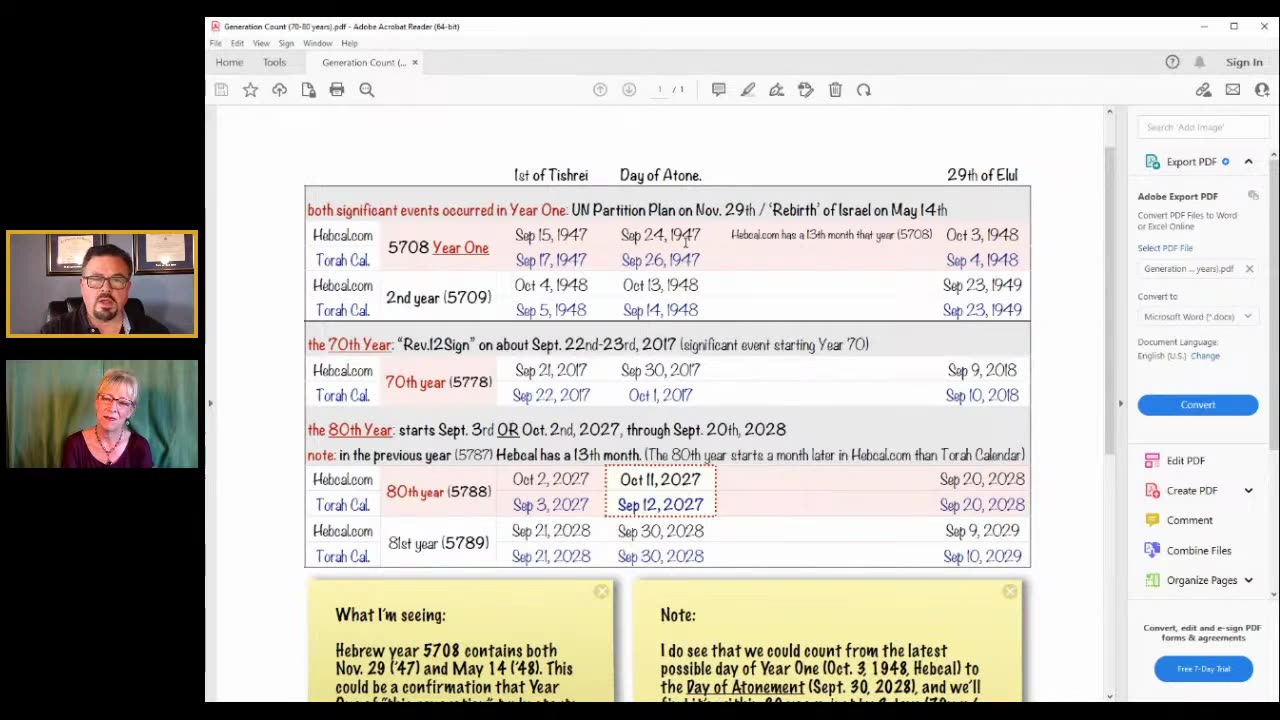Click the Search 'Add Image' field

click(1204, 127)
